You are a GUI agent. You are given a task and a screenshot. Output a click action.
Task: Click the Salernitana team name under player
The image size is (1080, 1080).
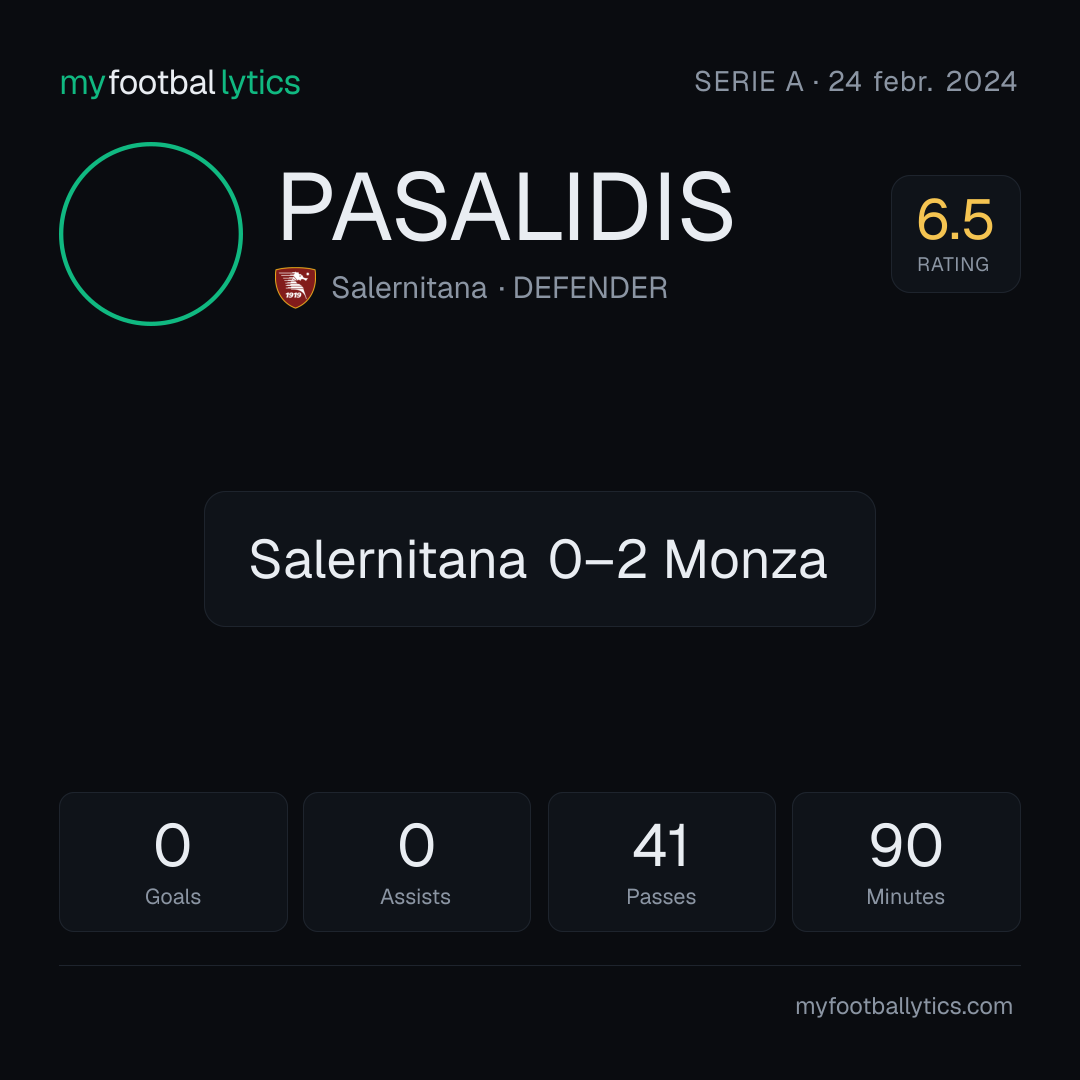click(409, 287)
